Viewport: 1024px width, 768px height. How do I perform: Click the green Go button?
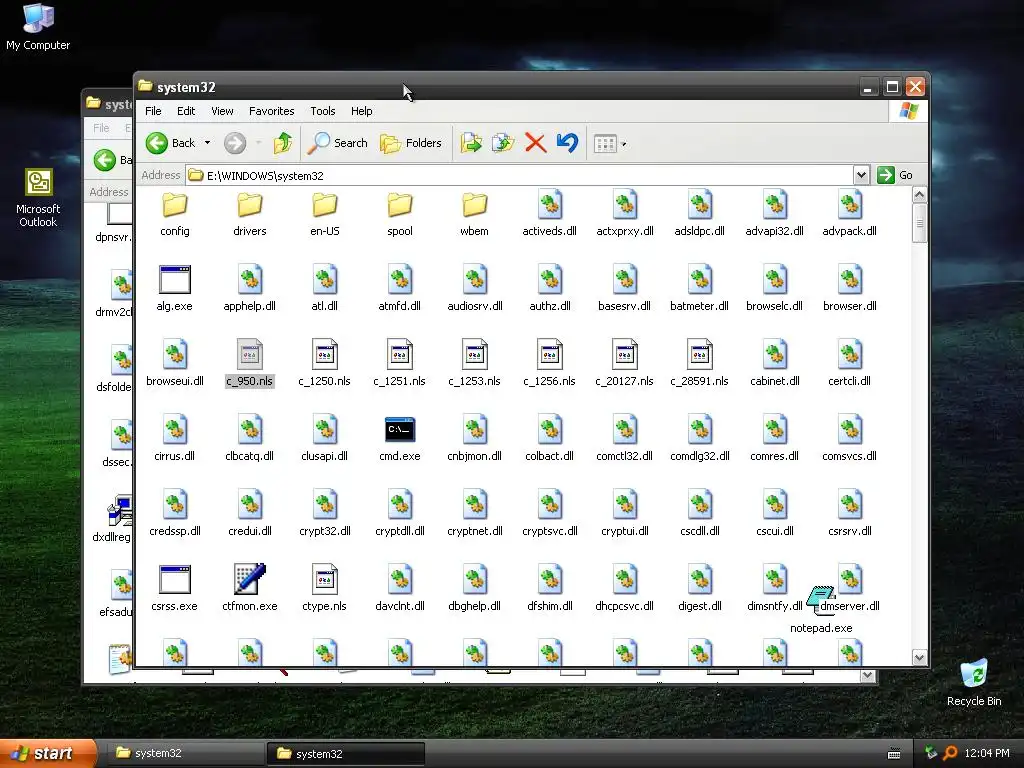point(895,175)
